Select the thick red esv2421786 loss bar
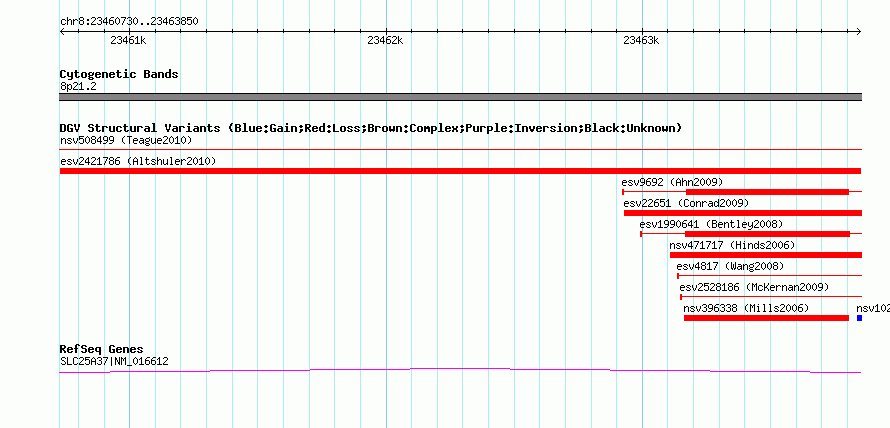Screen dimensions: 890x428 point(460,171)
